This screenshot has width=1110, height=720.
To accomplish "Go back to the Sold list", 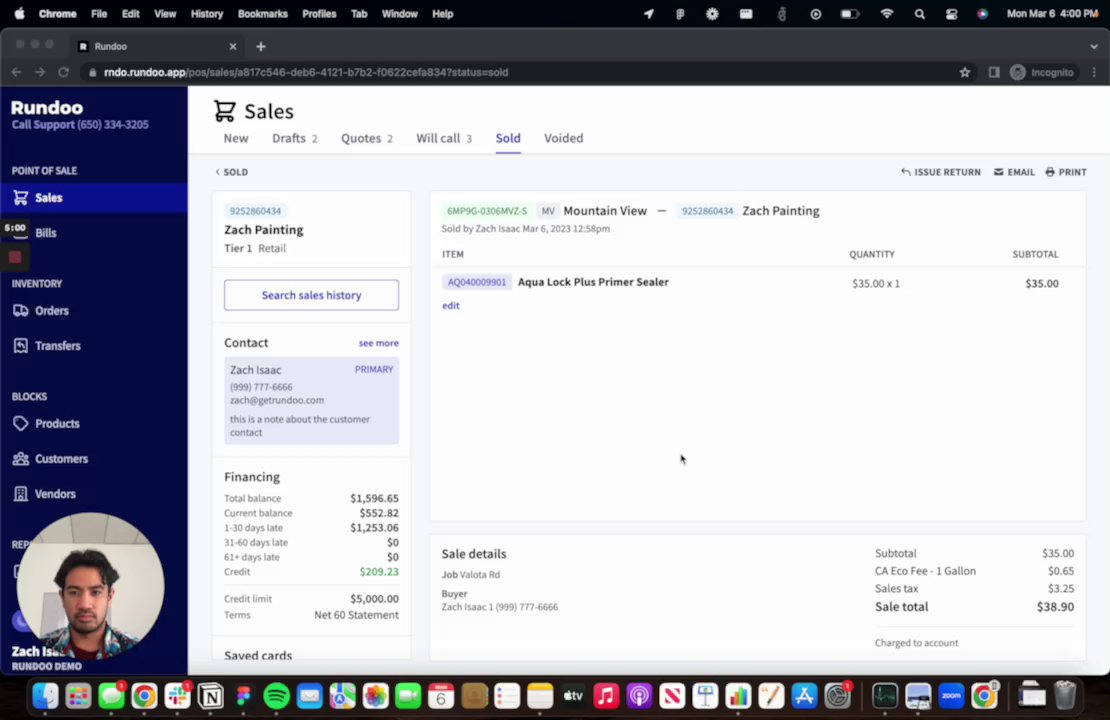I will coord(231,172).
